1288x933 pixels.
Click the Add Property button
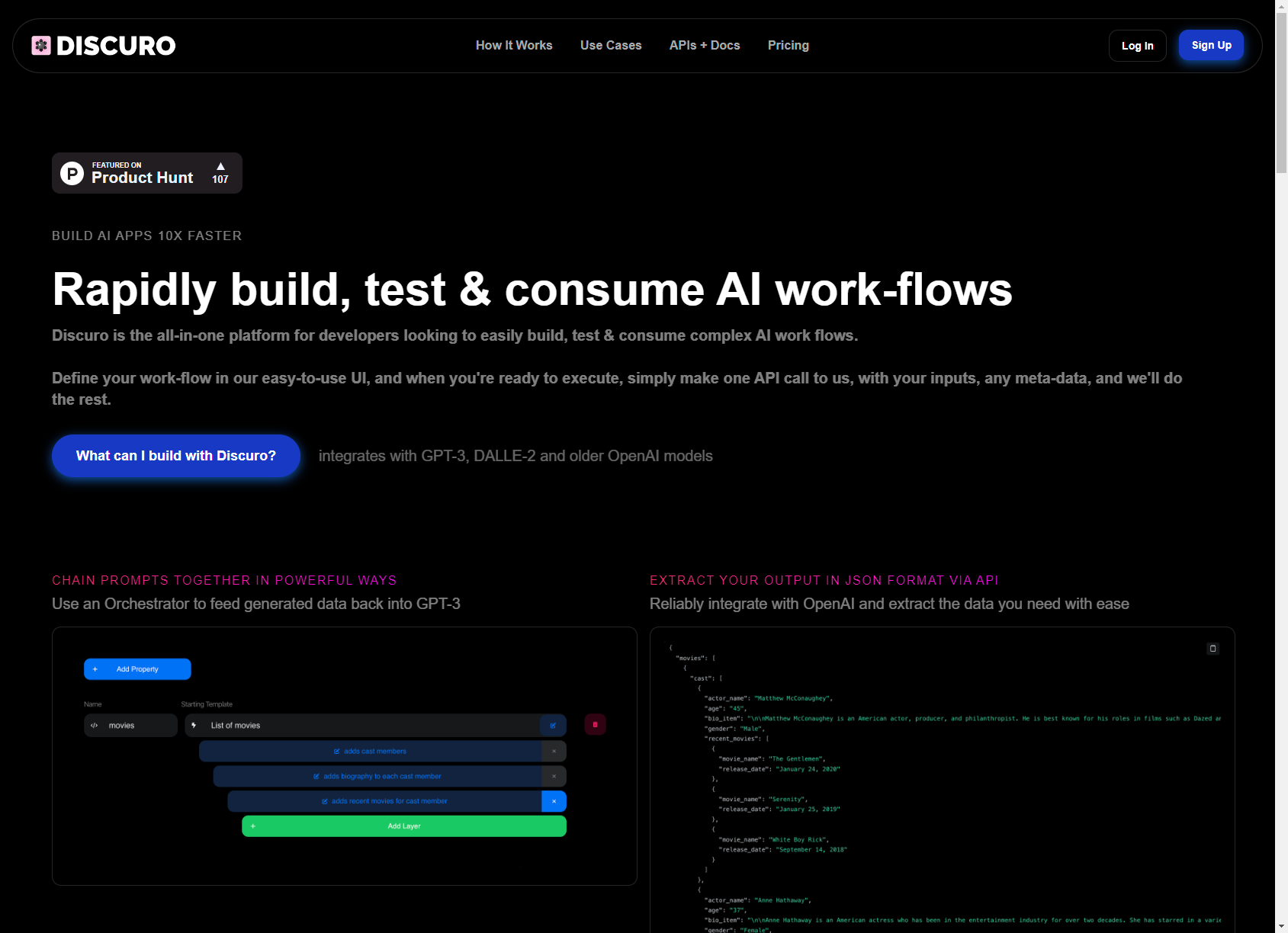point(137,669)
